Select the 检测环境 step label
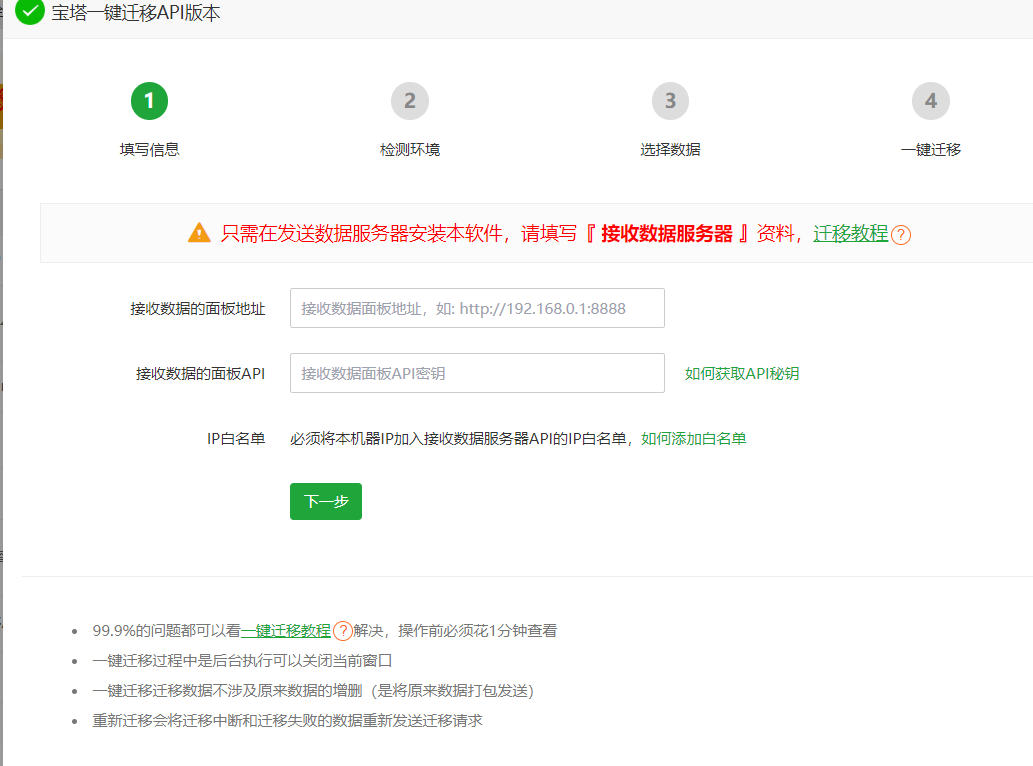This screenshot has width=1033, height=766. pos(410,150)
